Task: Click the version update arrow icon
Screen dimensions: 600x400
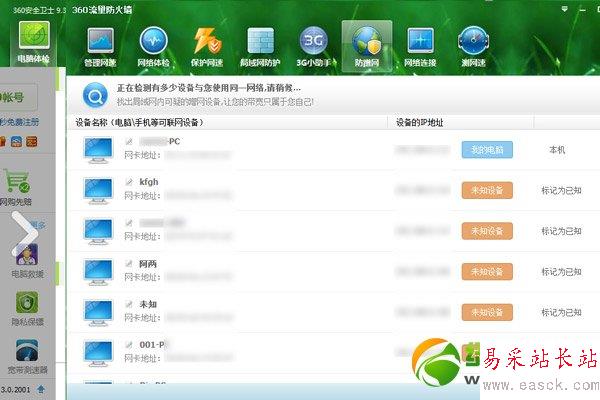Action: [41, 389]
